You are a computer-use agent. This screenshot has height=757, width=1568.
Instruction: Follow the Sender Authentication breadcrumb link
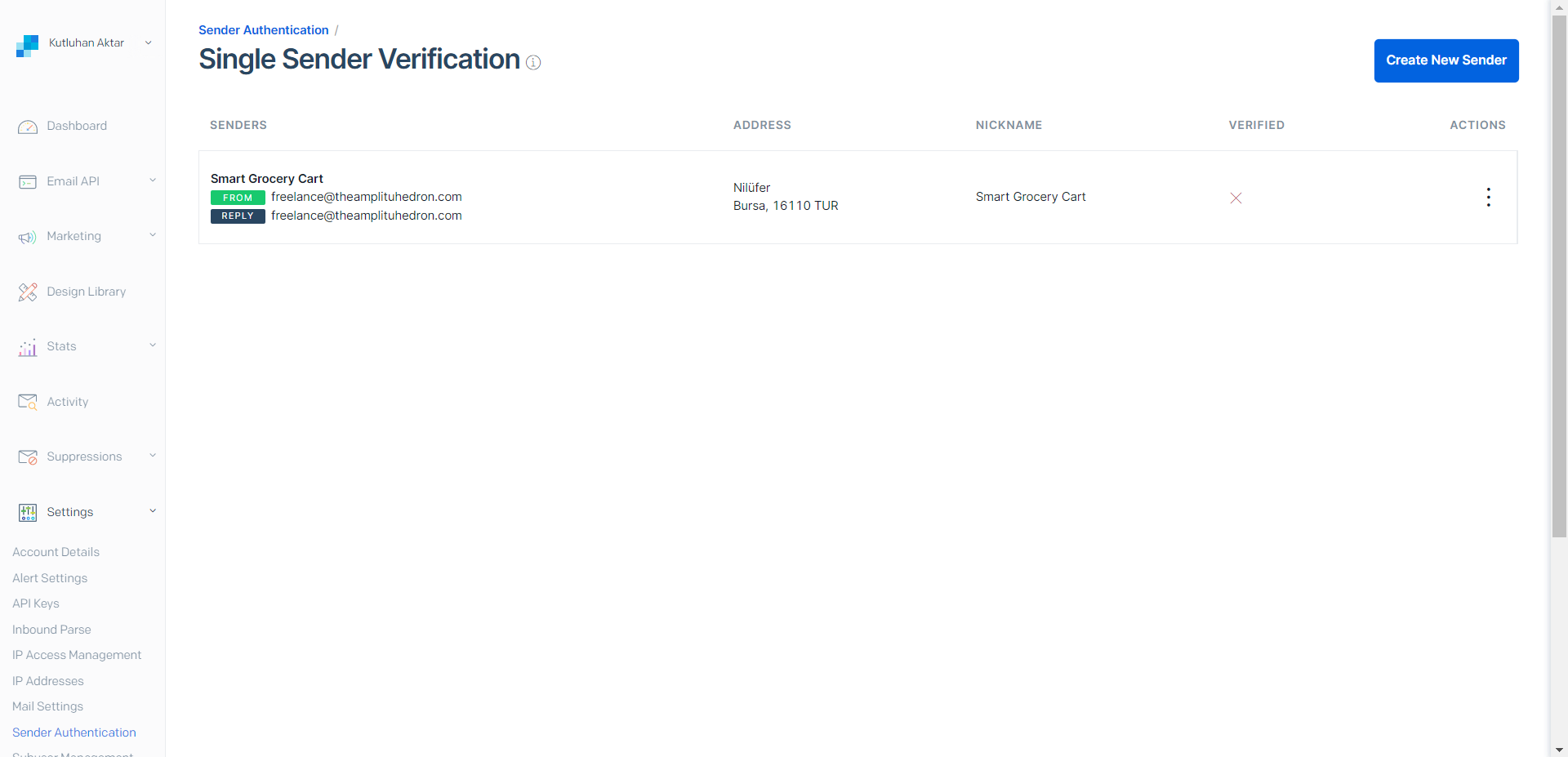pos(263,30)
